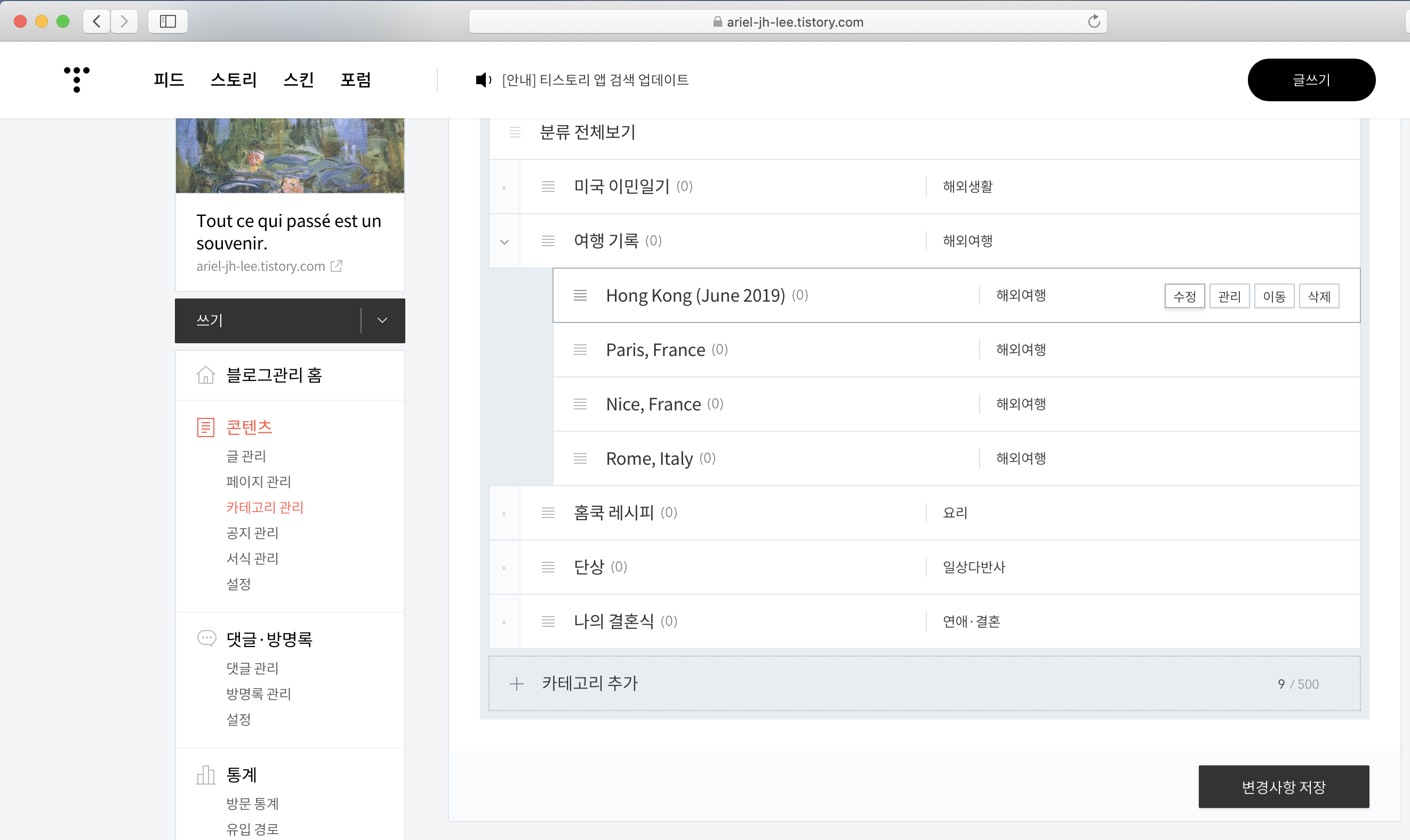Click 수정 on Hong Kong row
This screenshot has width=1410, height=840.
point(1184,296)
